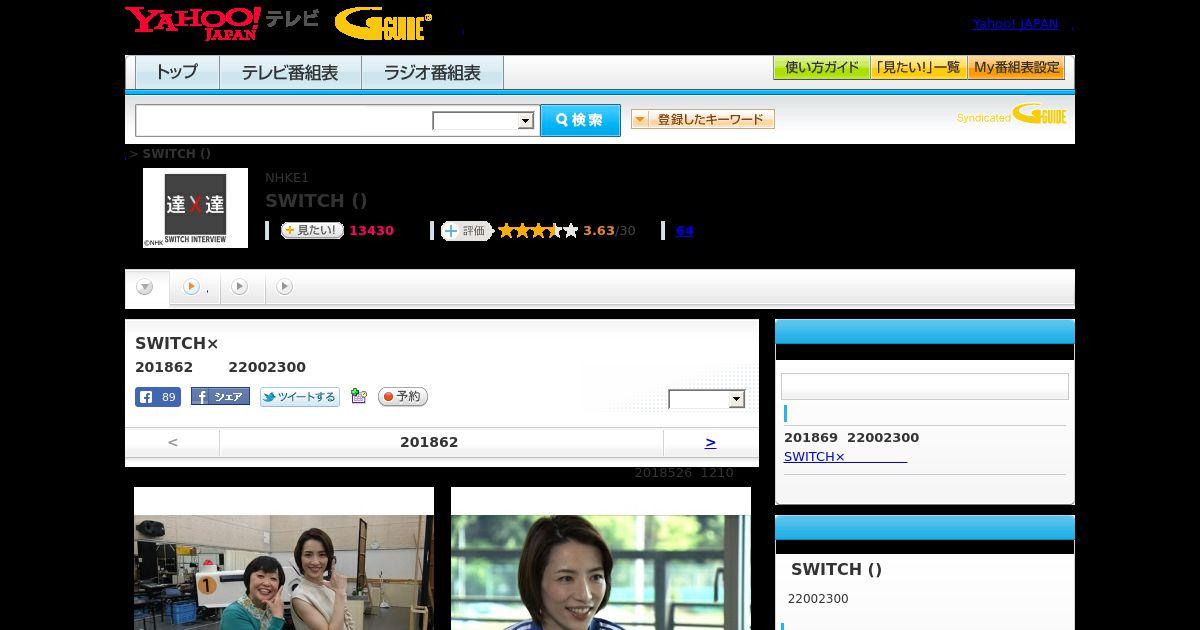Select the first tab with gray down-arrow

click(x=146, y=288)
